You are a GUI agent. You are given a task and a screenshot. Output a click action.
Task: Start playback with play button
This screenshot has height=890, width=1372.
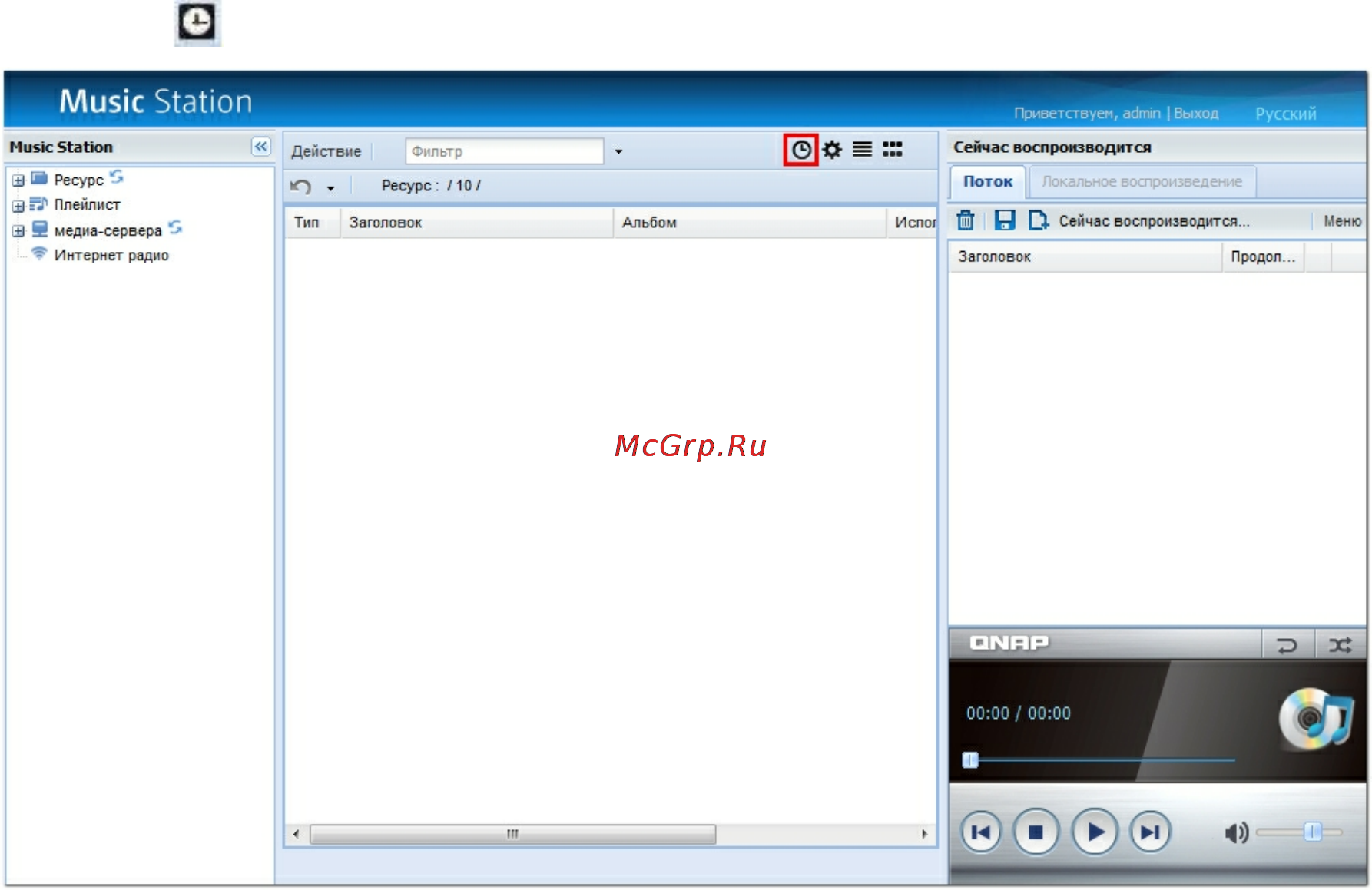coord(1095,832)
